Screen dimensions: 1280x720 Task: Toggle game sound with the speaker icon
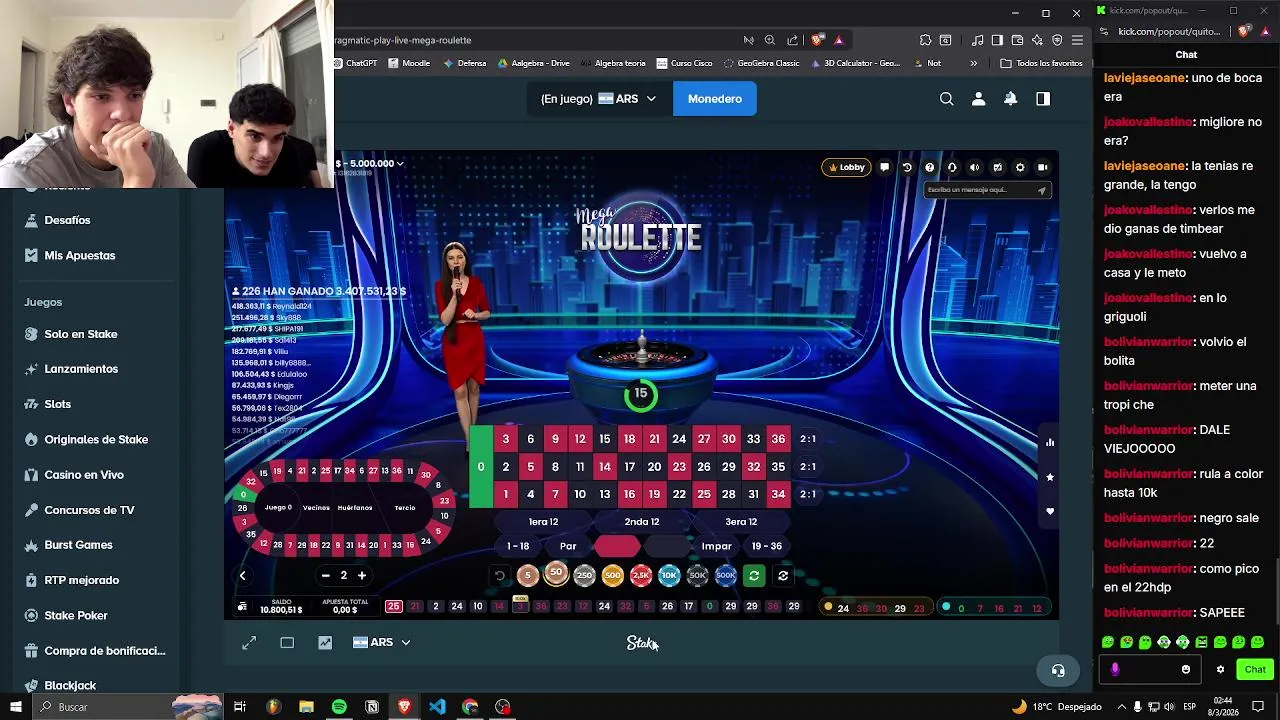(x=974, y=168)
